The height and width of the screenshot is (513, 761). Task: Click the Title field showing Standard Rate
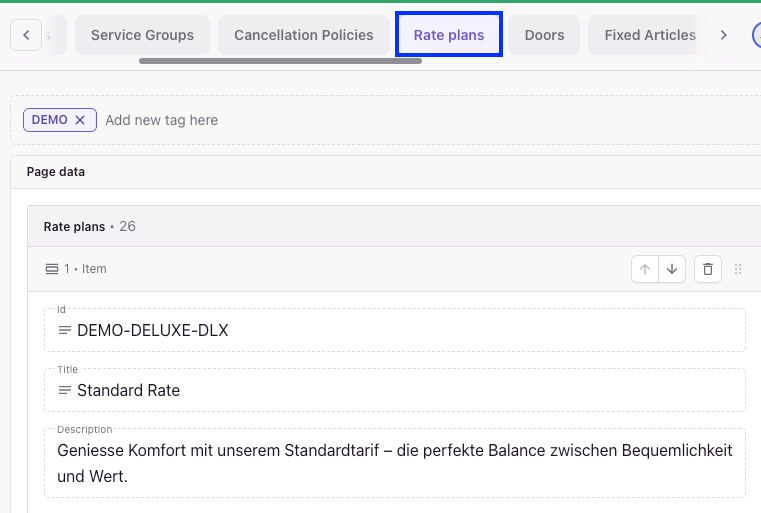click(400, 390)
